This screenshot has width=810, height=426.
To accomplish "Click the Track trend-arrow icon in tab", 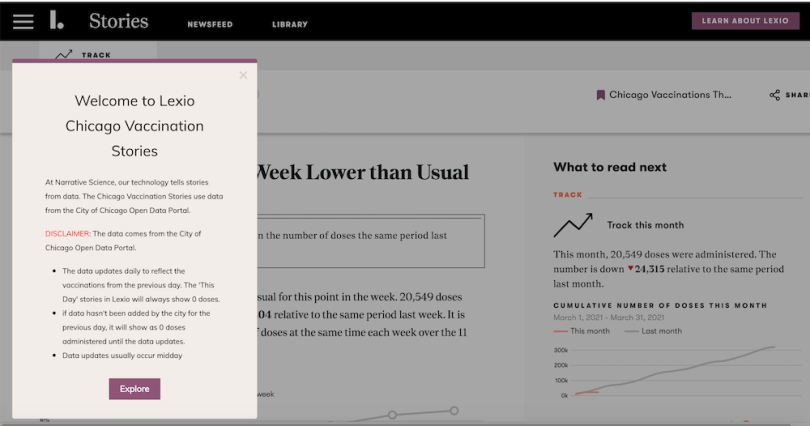I will coord(64,55).
